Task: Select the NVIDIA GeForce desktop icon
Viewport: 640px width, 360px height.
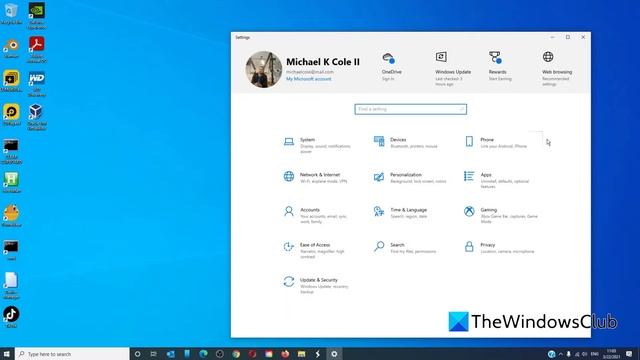Action: click(37, 16)
